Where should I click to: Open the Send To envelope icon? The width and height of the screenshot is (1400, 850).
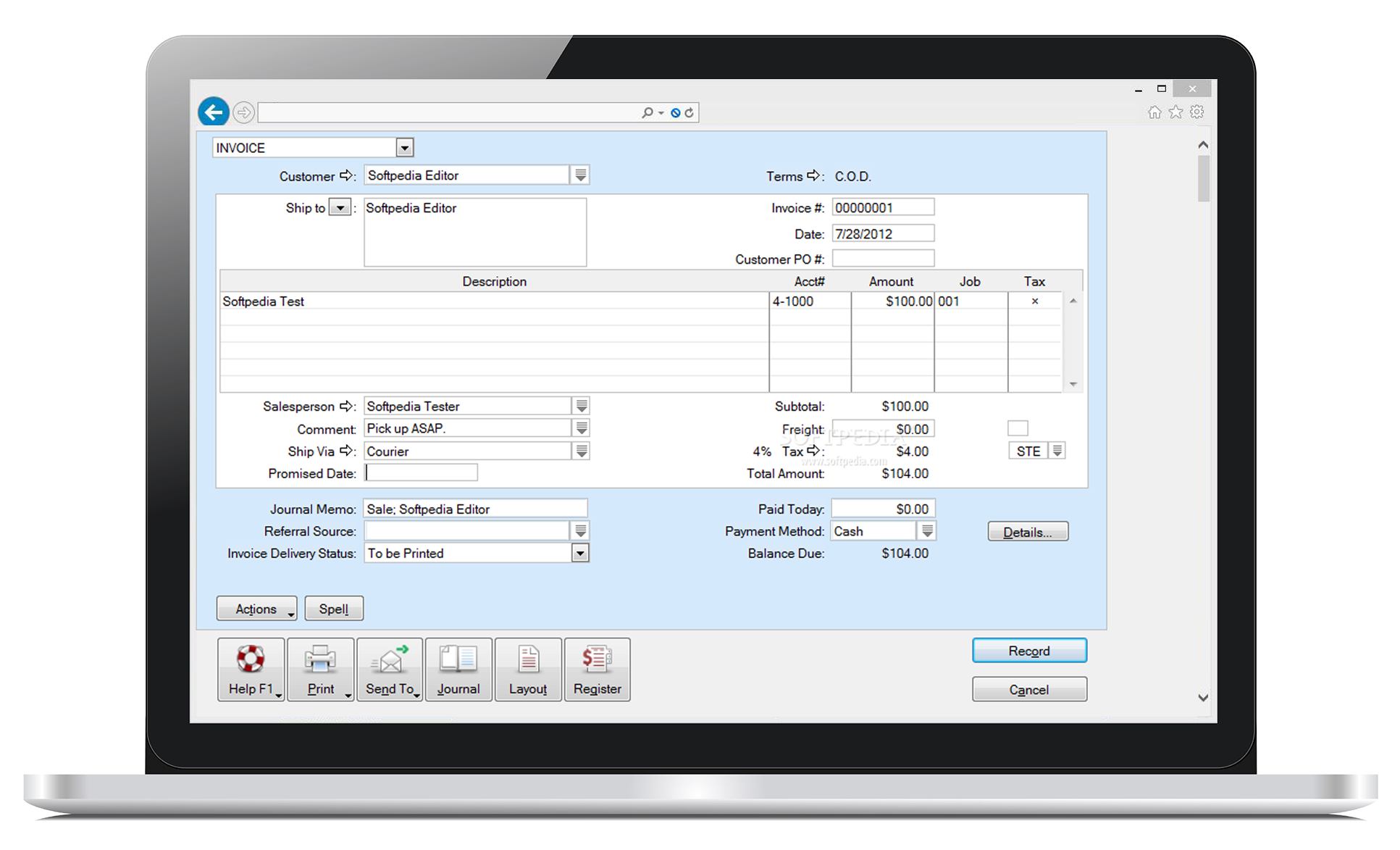pyautogui.click(x=390, y=659)
